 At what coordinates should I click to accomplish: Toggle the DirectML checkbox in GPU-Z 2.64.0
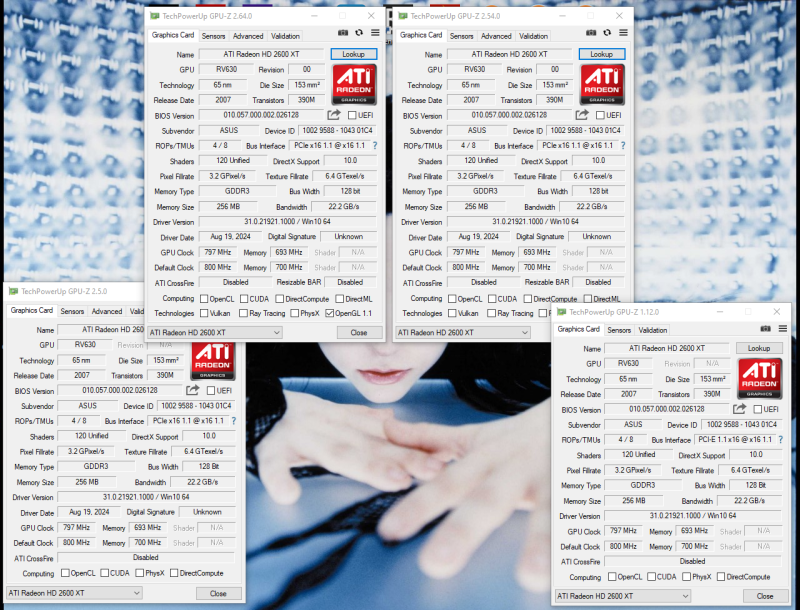(x=340, y=299)
